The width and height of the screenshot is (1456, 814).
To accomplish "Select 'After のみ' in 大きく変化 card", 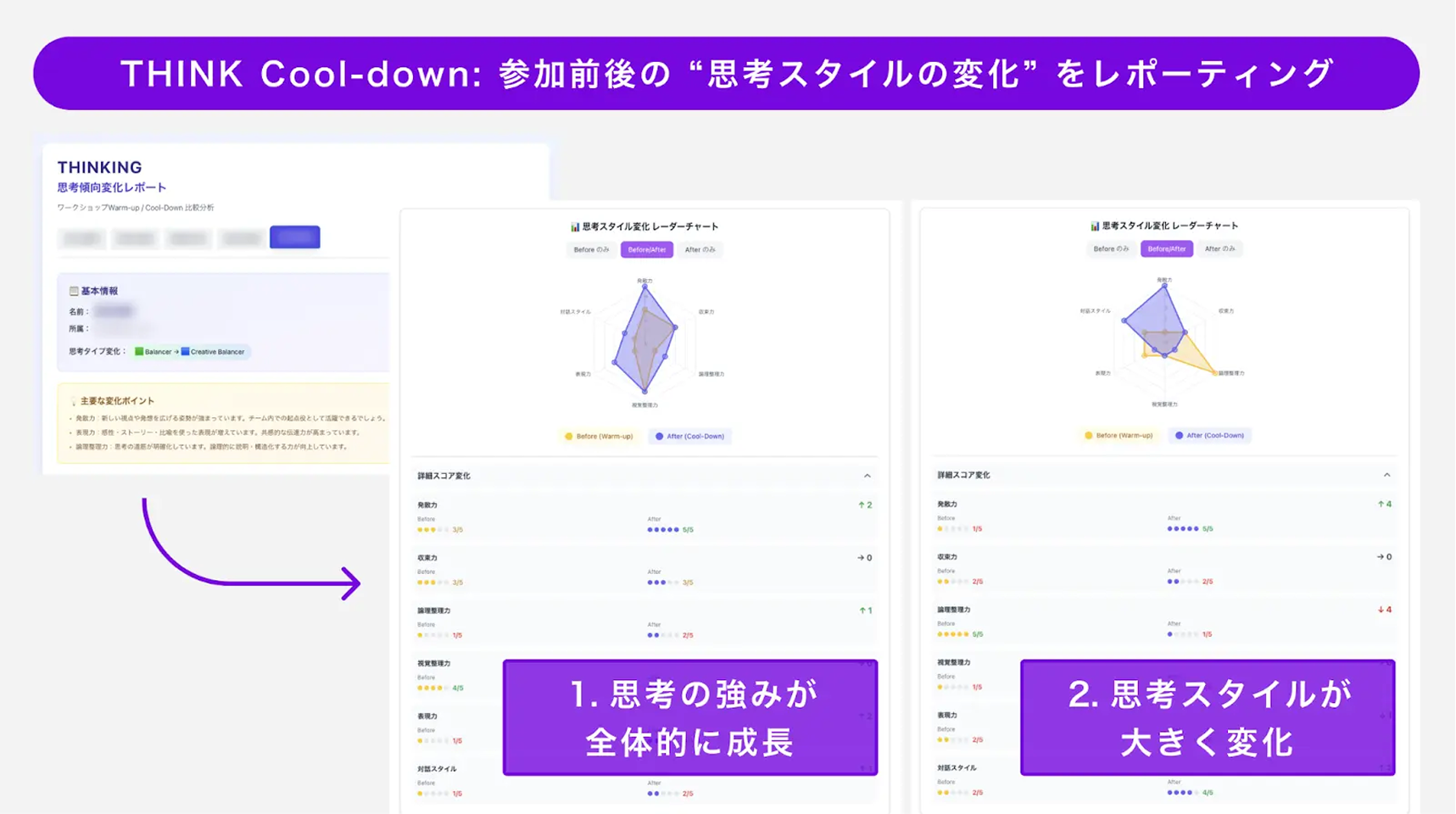I will coord(1219,249).
